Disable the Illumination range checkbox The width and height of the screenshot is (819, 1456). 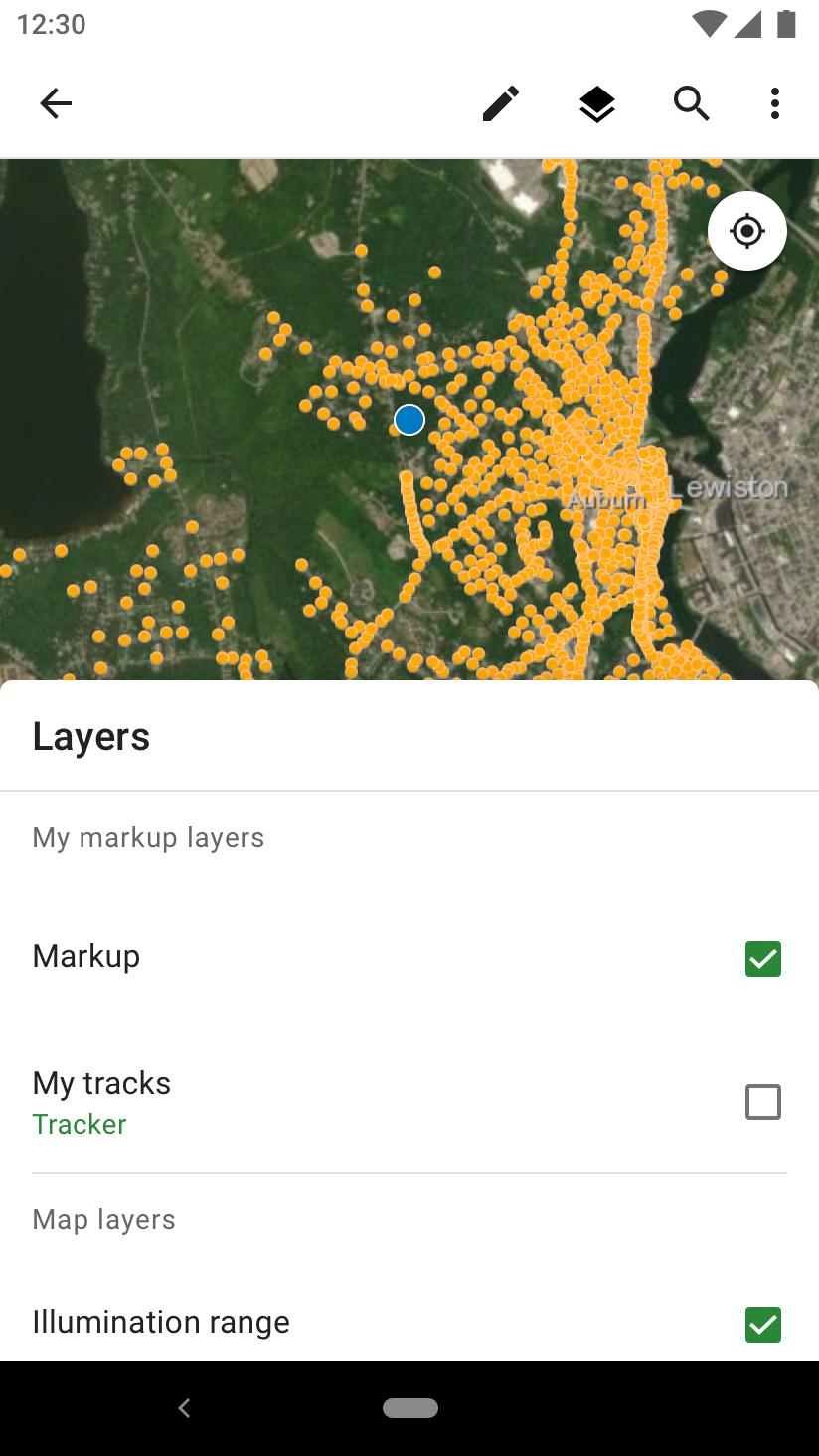(762, 1325)
